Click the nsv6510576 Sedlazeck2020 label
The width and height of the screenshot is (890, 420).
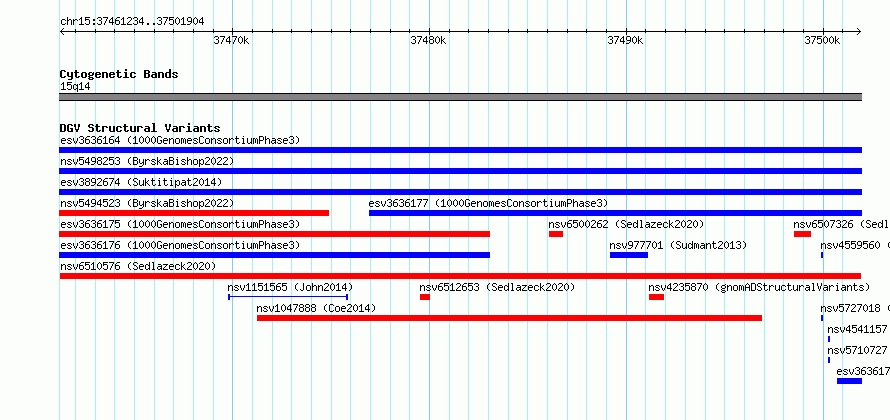[138, 266]
